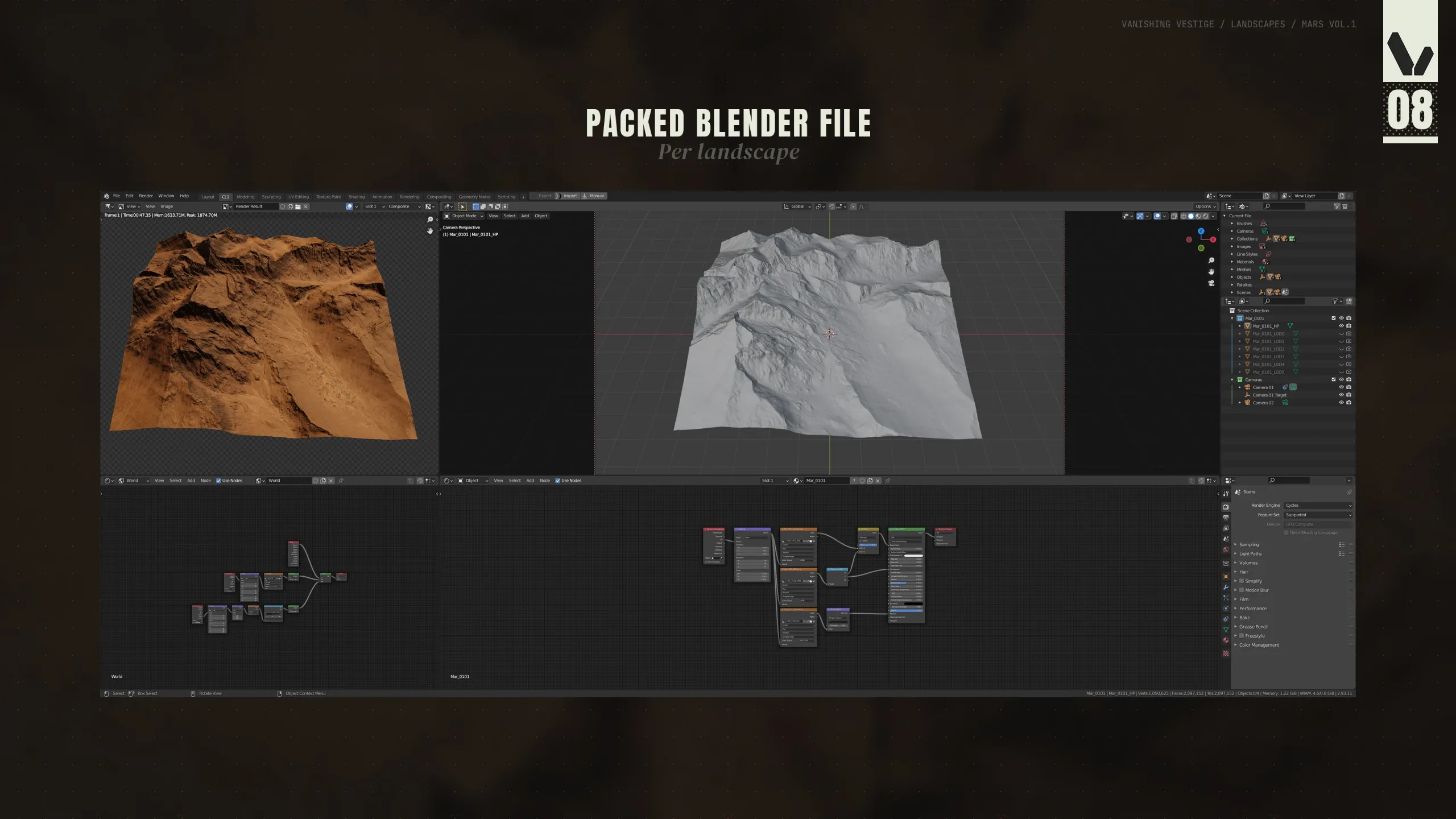The width and height of the screenshot is (1456, 819).
Task: Click the pan hand icon in 3D viewport
Action: pyautogui.click(x=1211, y=271)
